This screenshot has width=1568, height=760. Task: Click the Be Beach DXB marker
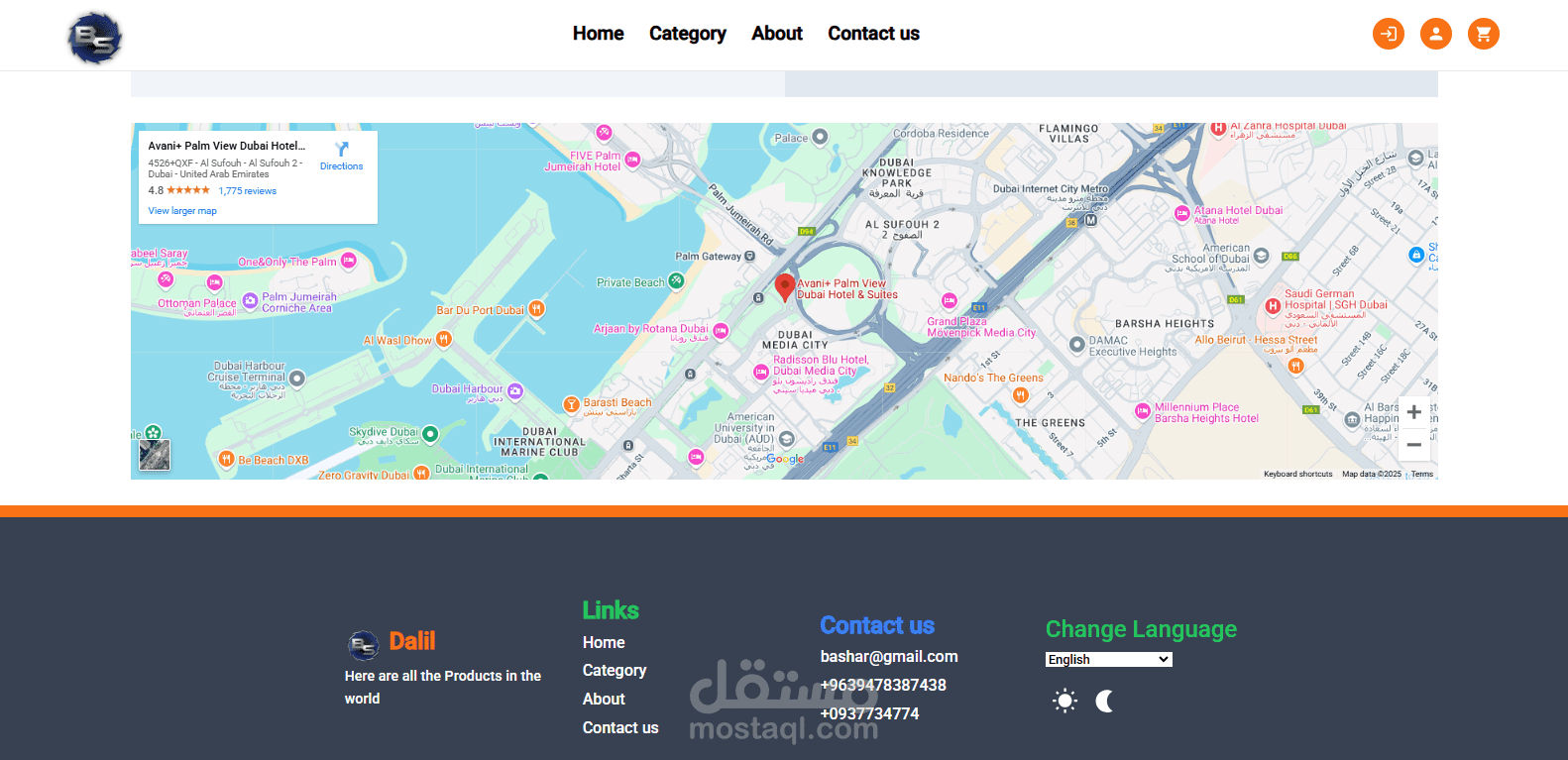[227, 460]
